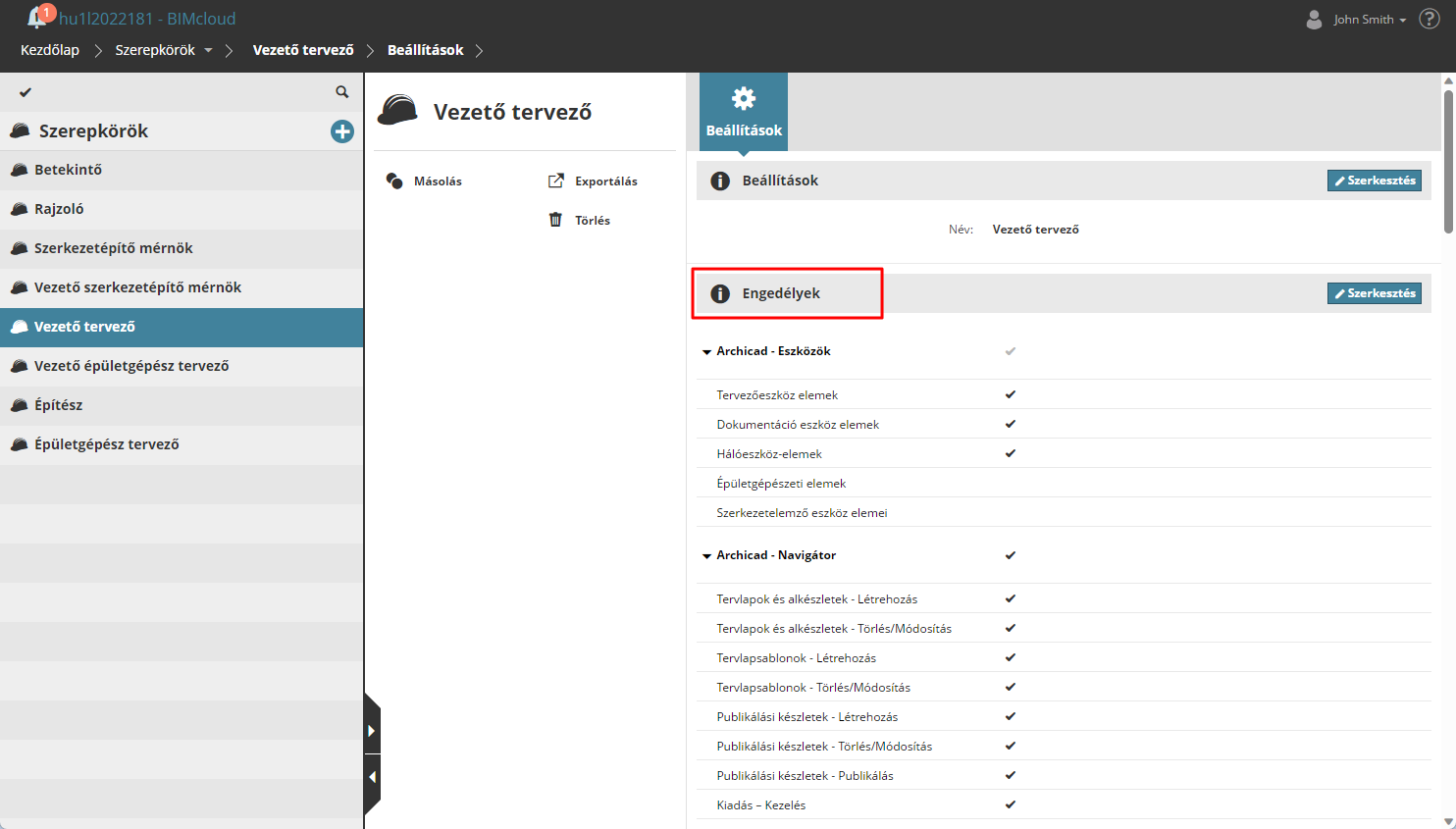
Task: Click the helmet icon beside Szerkezetépítő mérnök
Action: tap(19, 248)
